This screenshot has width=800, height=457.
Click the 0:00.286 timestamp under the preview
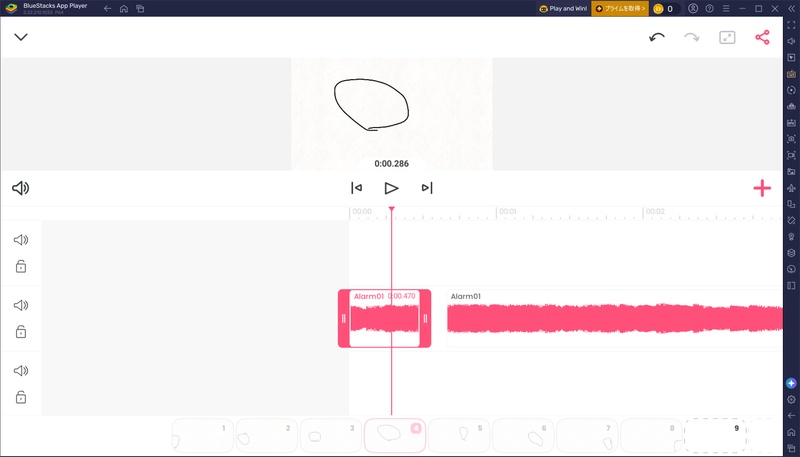[x=391, y=164]
